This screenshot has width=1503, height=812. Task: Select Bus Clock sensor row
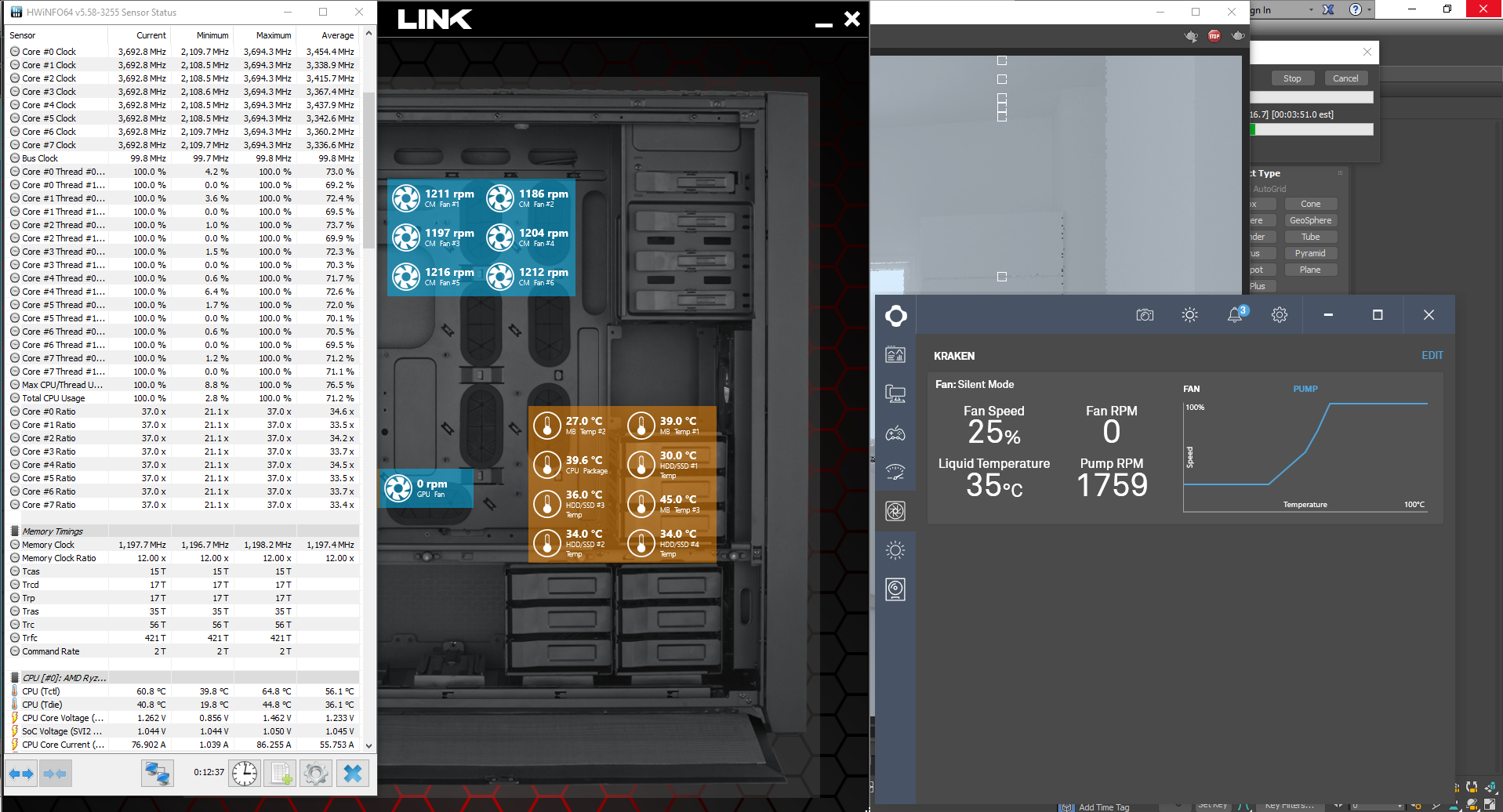tap(182, 158)
